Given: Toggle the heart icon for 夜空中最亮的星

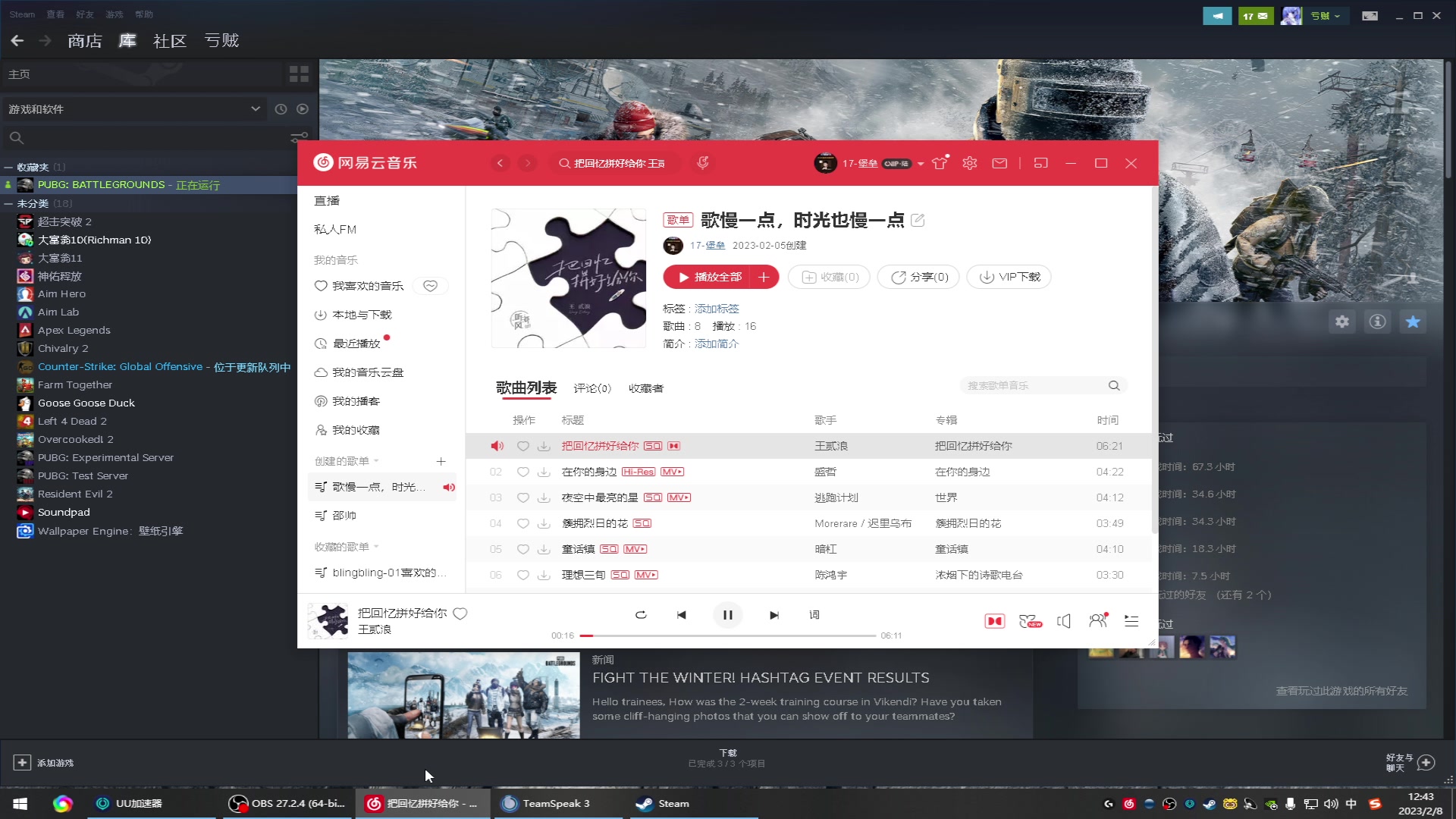Looking at the screenshot, I should [x=523, y=497].
